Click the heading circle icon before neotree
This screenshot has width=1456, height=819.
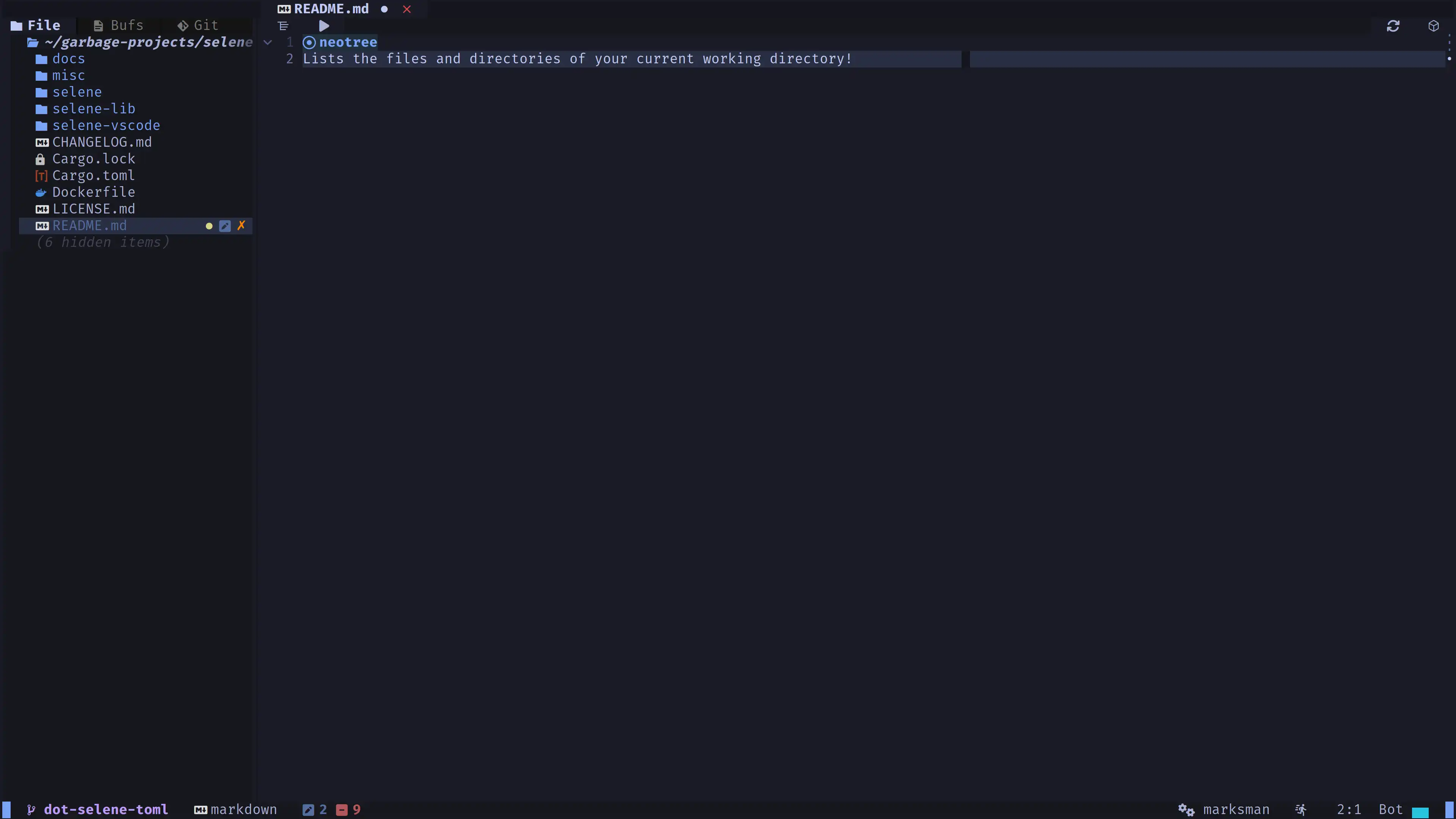tap(309, 42)
